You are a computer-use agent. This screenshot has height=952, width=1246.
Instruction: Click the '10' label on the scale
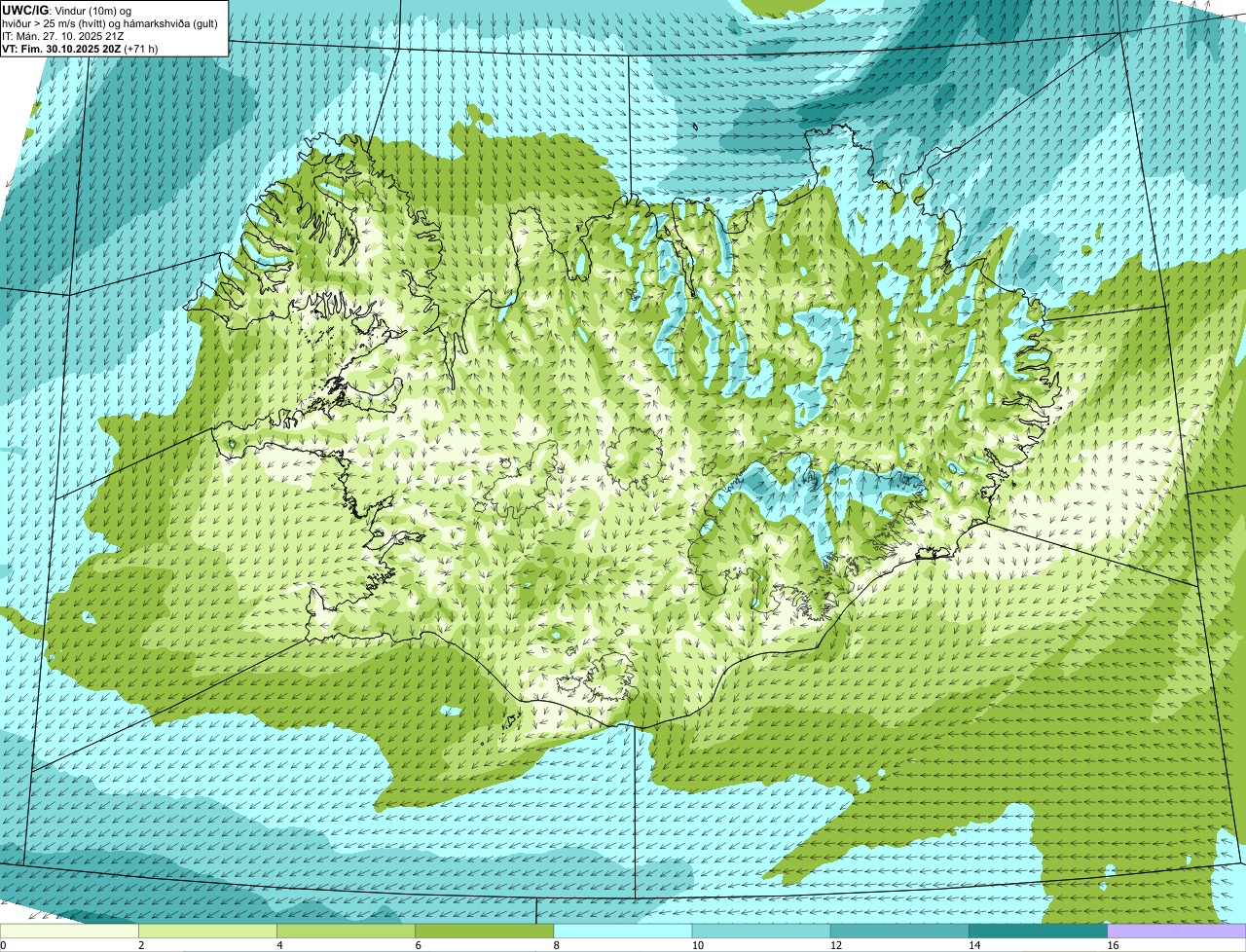tap(697, 945)
